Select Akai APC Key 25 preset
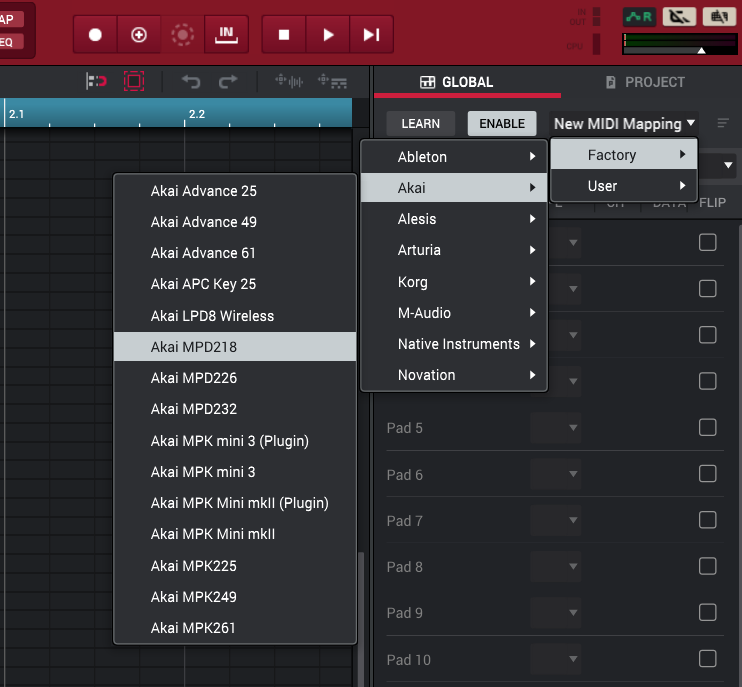Image resolution: width=742 pixels, height=687 pixels. coord(235,284)
